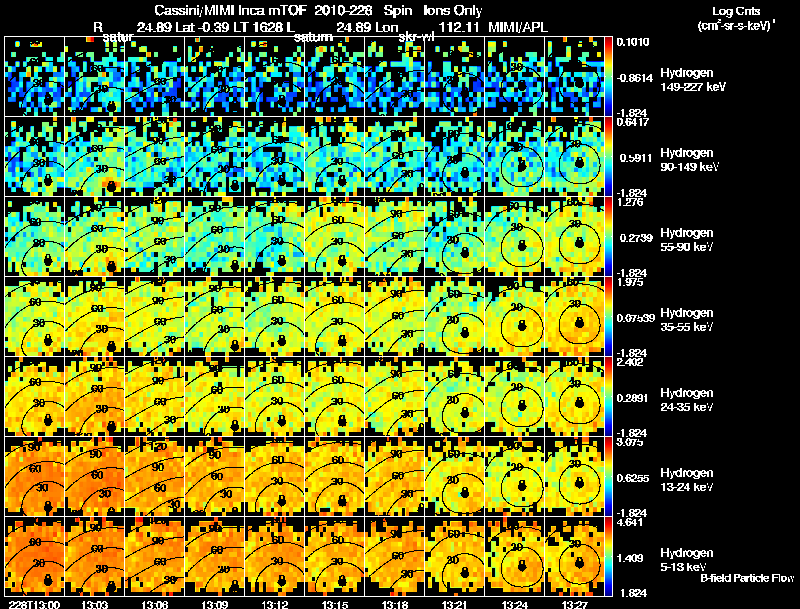Click the 13:09 time label
800x609 pixels.
(215, 605)
